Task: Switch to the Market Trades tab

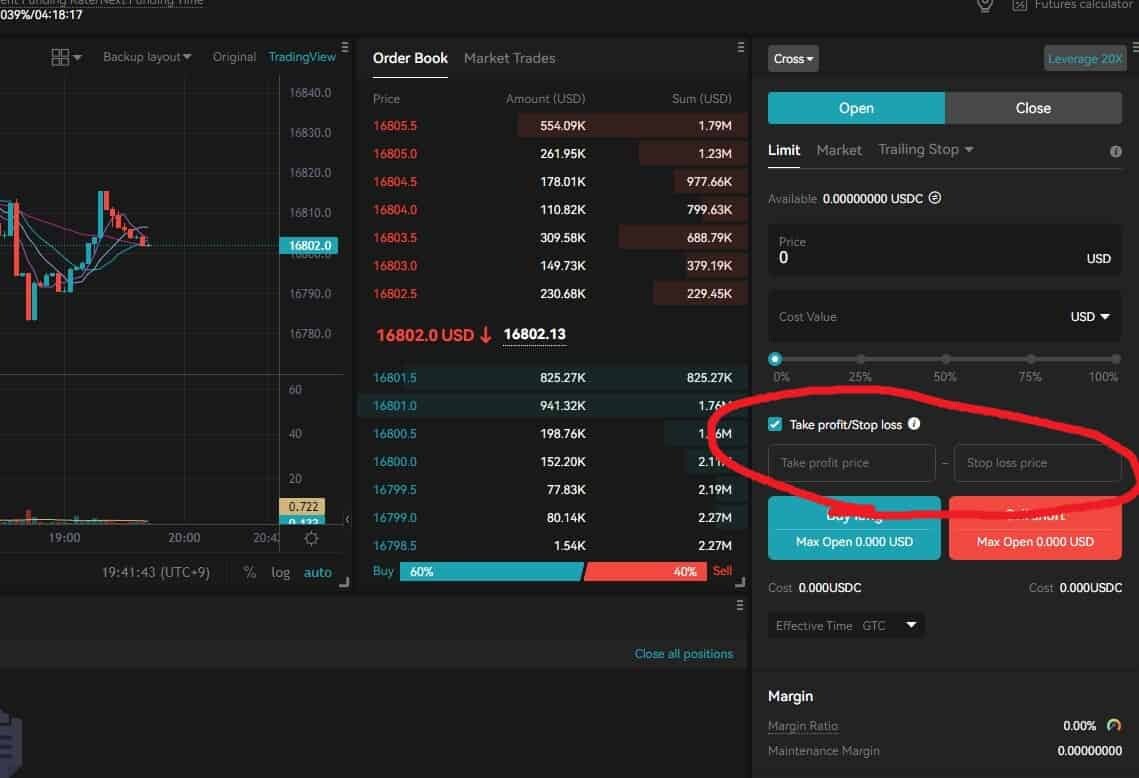Action: point(509,58)
